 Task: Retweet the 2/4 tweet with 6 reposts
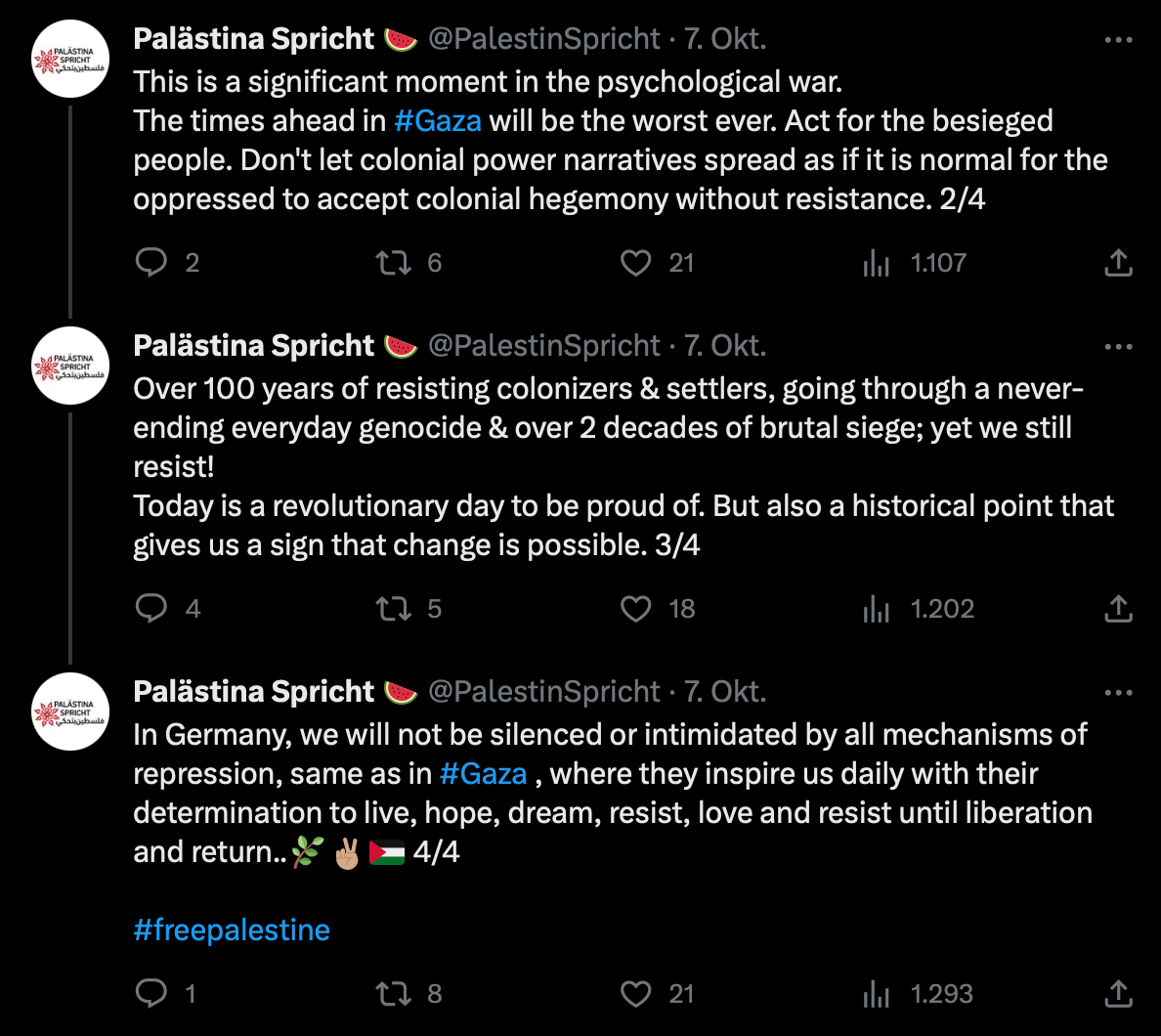point(394,262)
